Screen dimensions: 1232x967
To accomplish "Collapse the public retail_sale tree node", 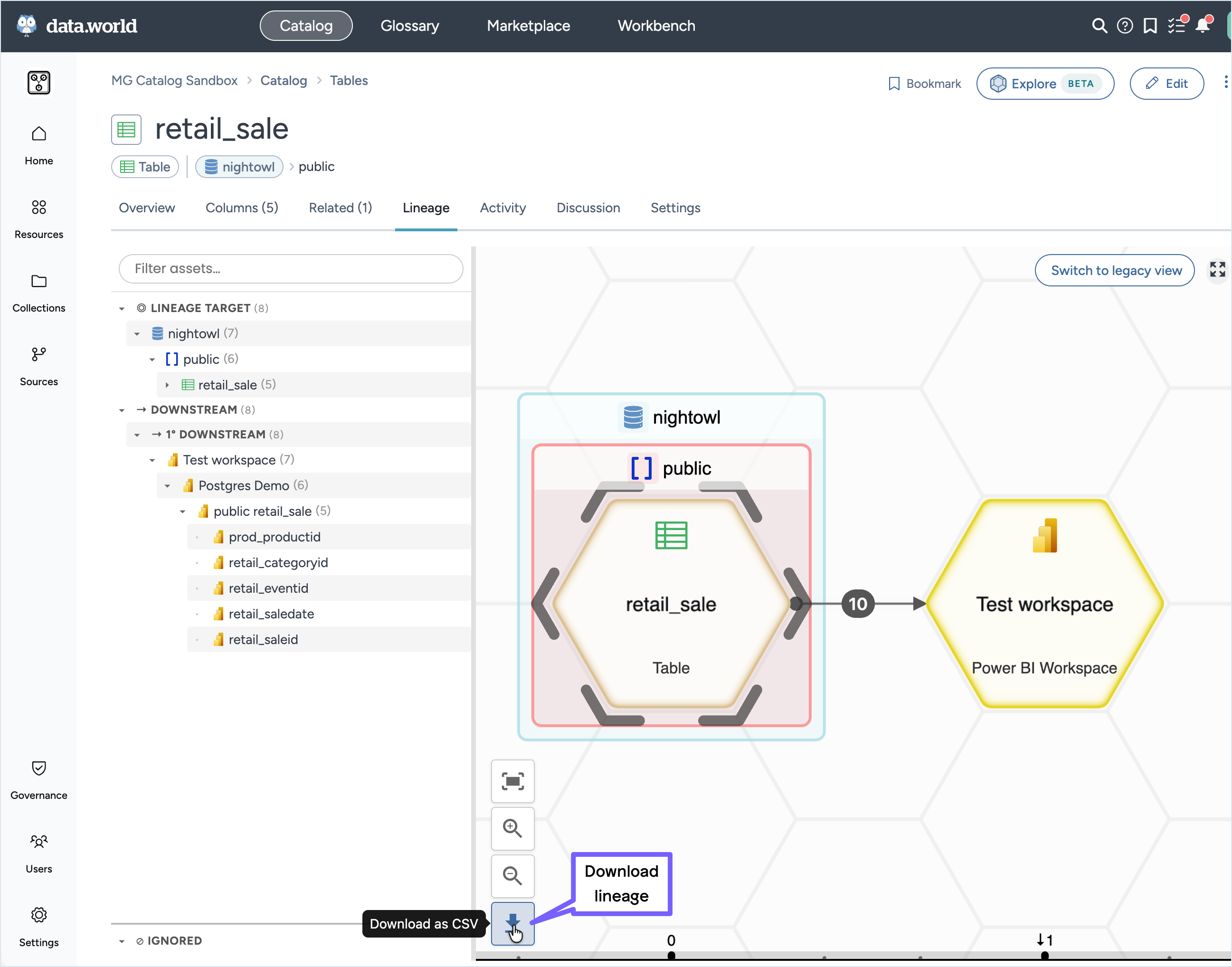I will click(182, 511).
